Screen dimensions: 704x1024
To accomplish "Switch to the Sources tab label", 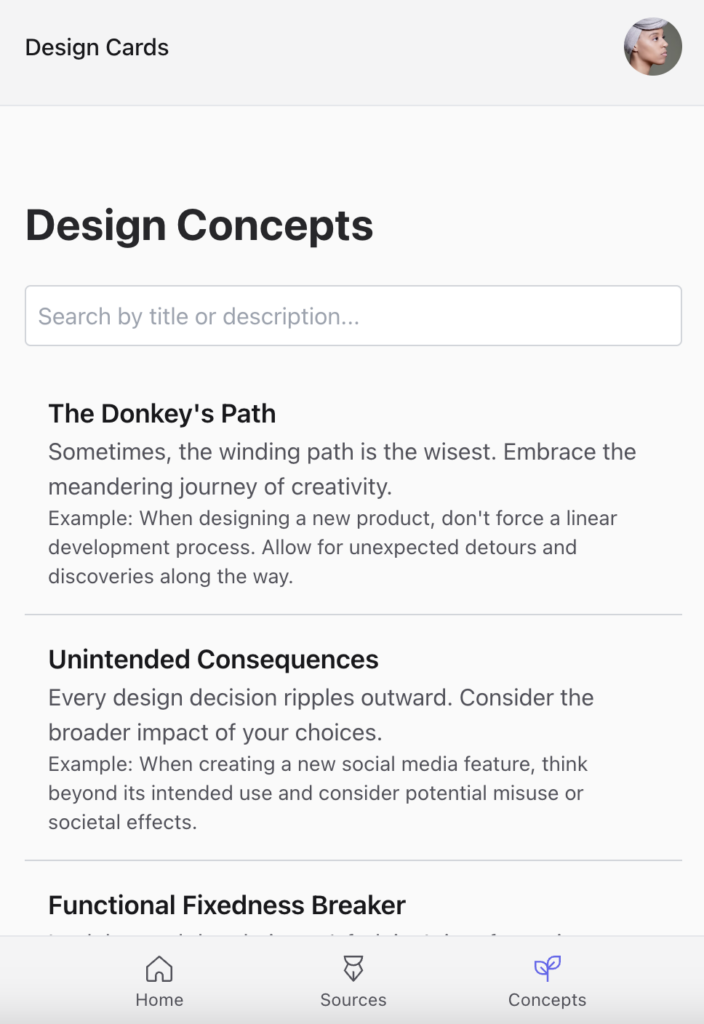I will [353, 1000].
